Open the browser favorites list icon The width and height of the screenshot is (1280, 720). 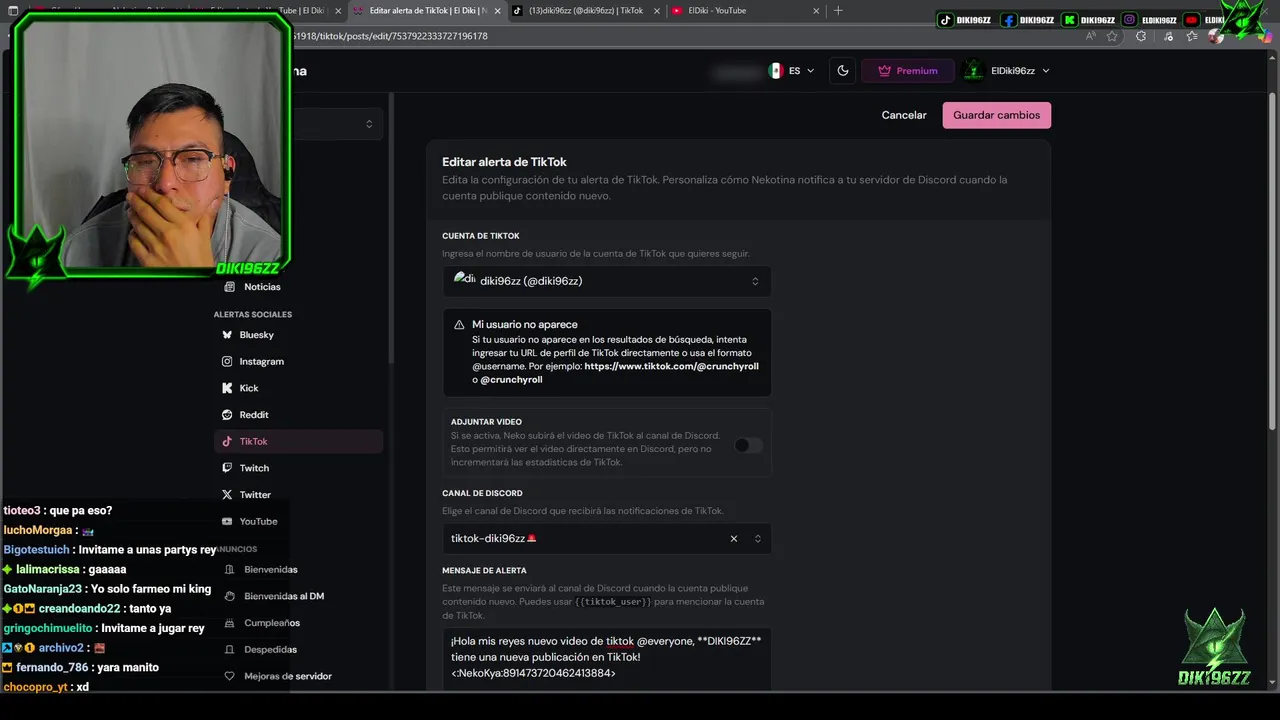point(1191,36)
